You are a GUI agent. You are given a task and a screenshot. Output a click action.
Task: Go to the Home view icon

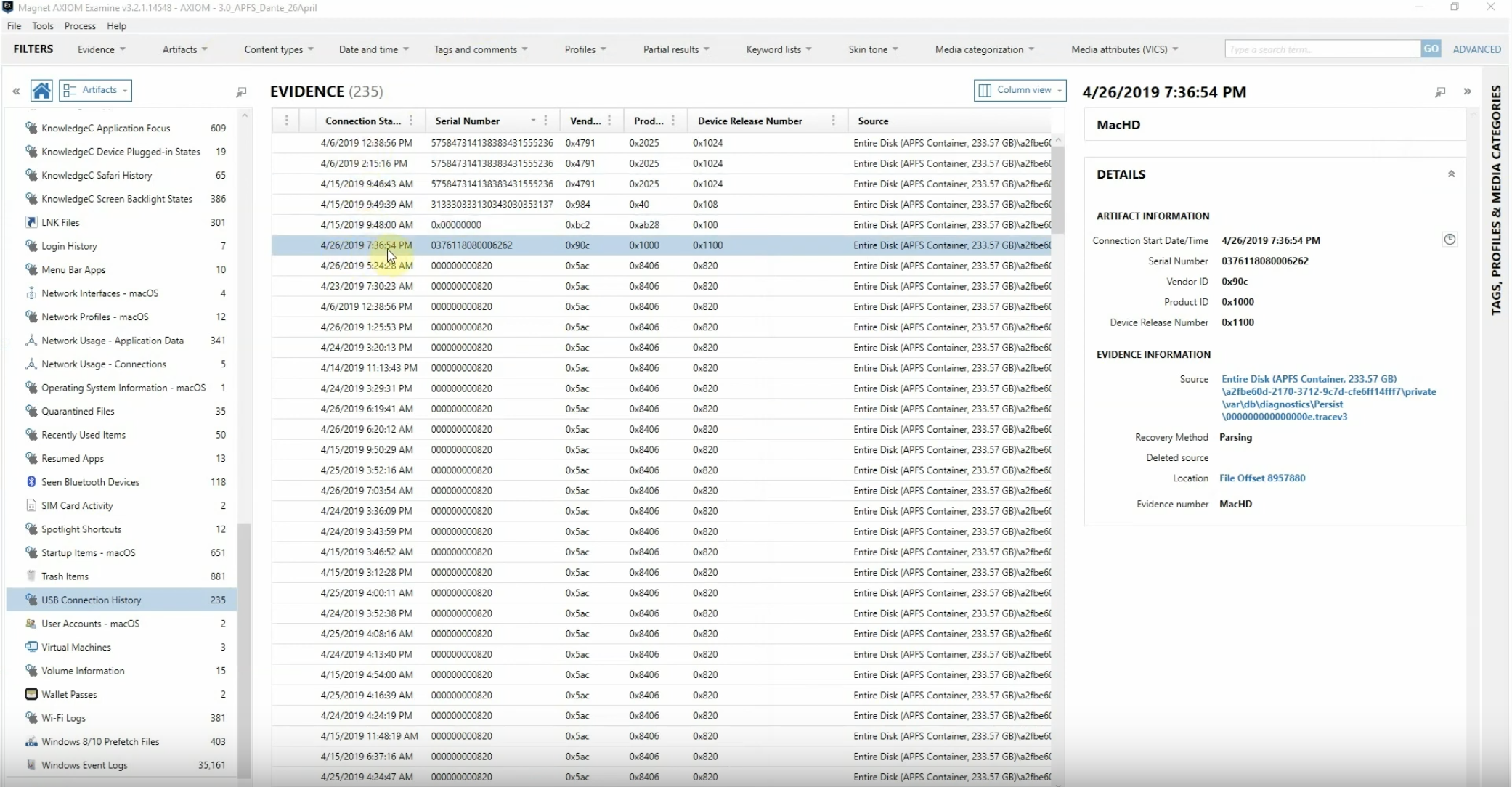click(x=41, y=91)
